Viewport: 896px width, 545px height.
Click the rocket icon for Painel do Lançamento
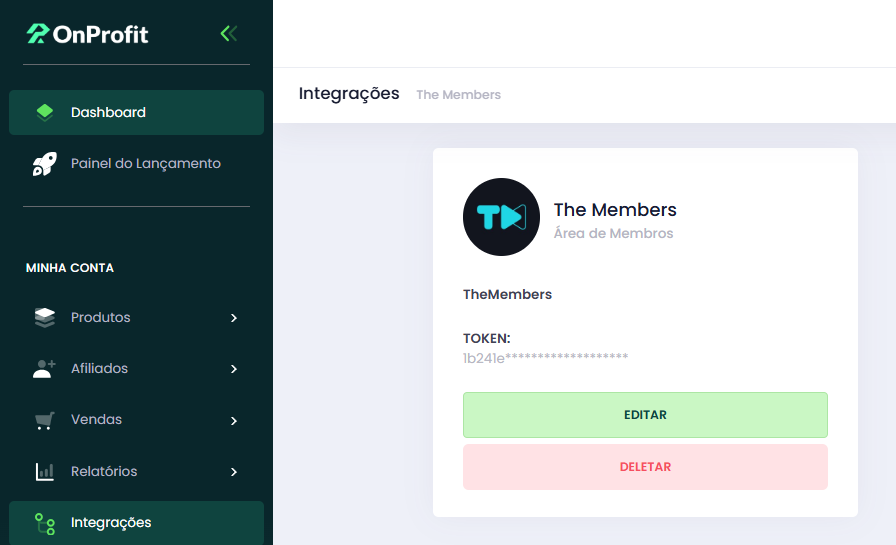pos(45,164)
